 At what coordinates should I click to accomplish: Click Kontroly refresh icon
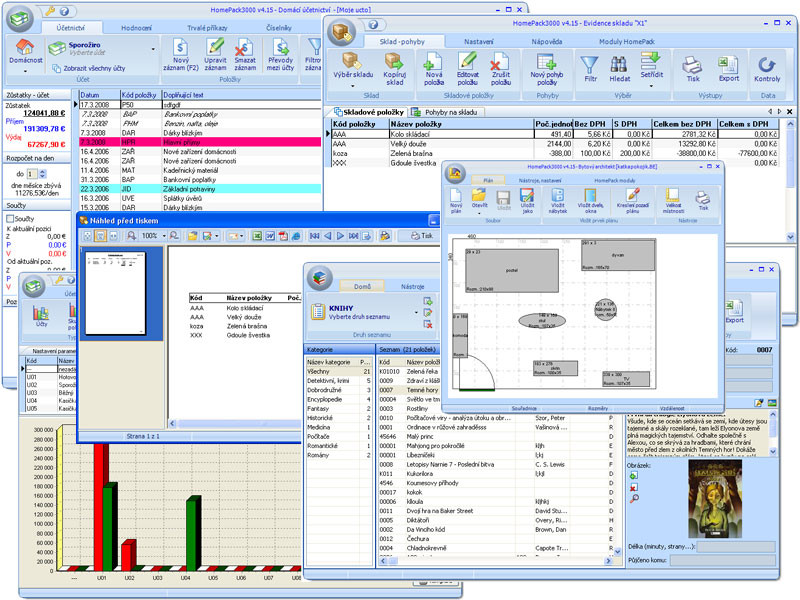pyautogui.click(x=766, y=65)
